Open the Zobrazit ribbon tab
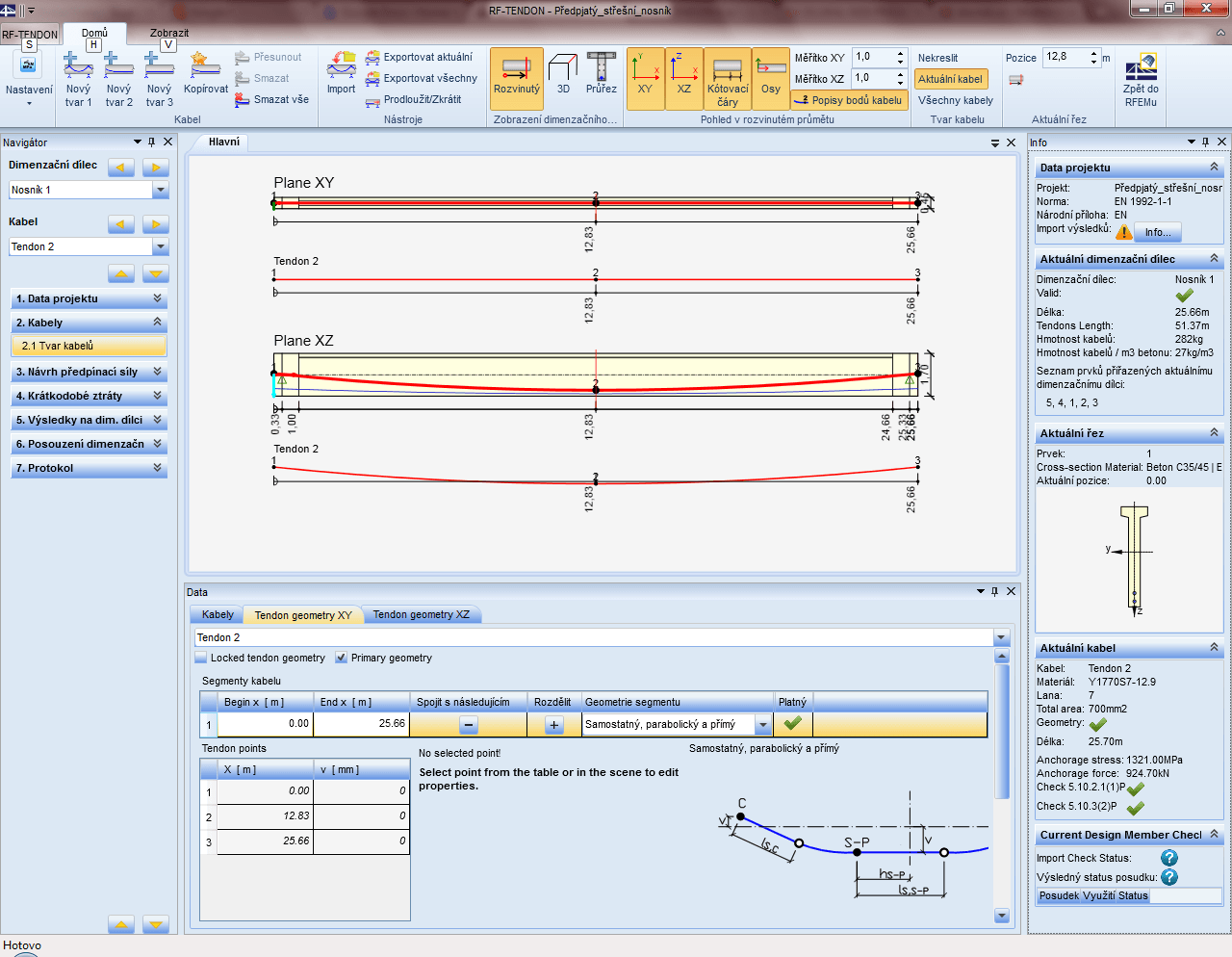Viewport: 1232px width, 957px height. [x=169, y=34]
